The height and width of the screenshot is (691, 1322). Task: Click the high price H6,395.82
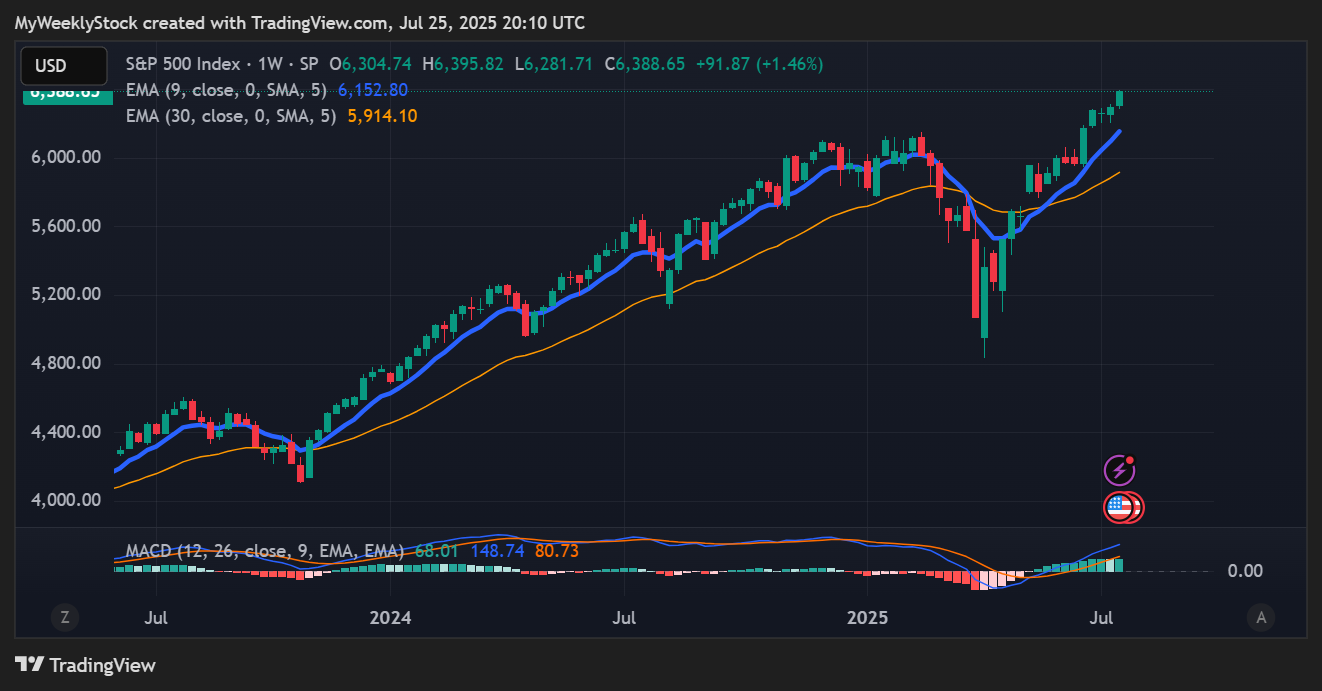tap(463, 64)
